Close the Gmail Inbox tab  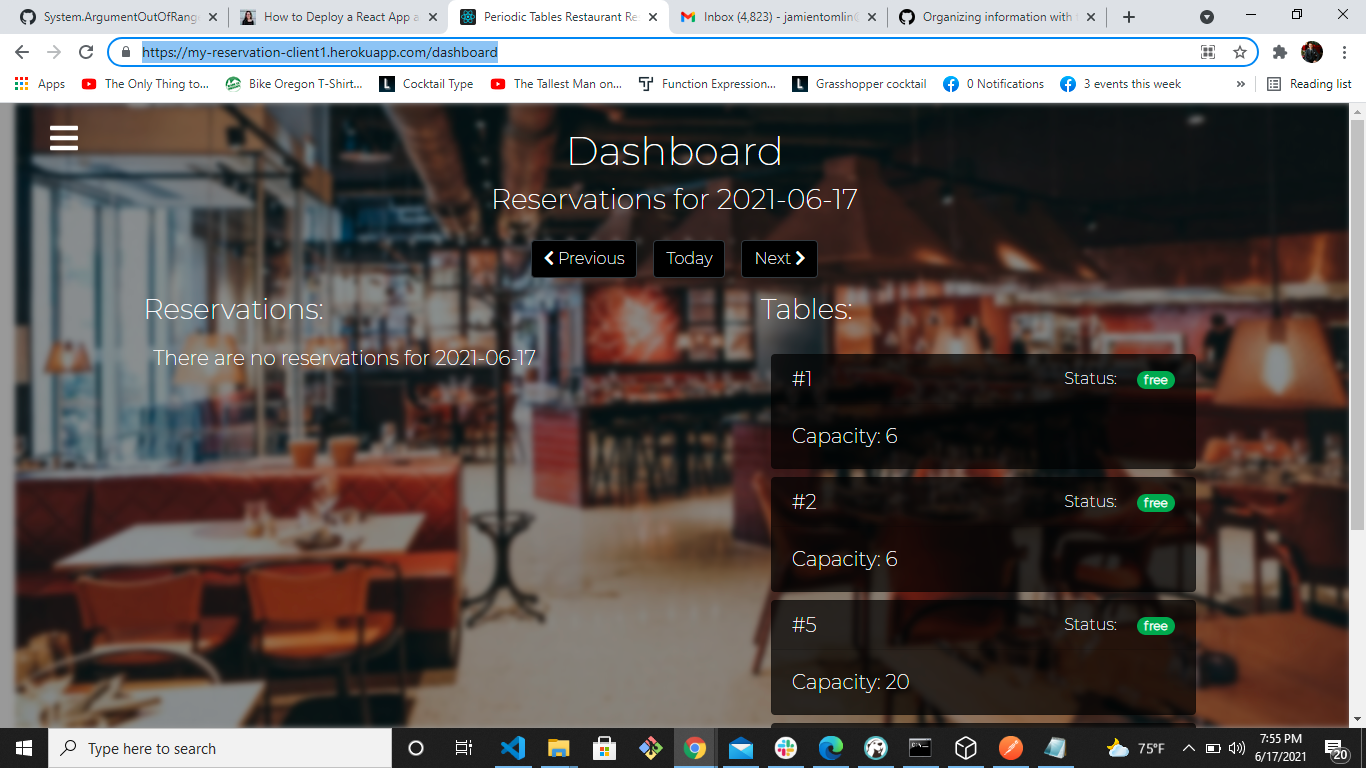pyautogui.click(x=872, y=17)
